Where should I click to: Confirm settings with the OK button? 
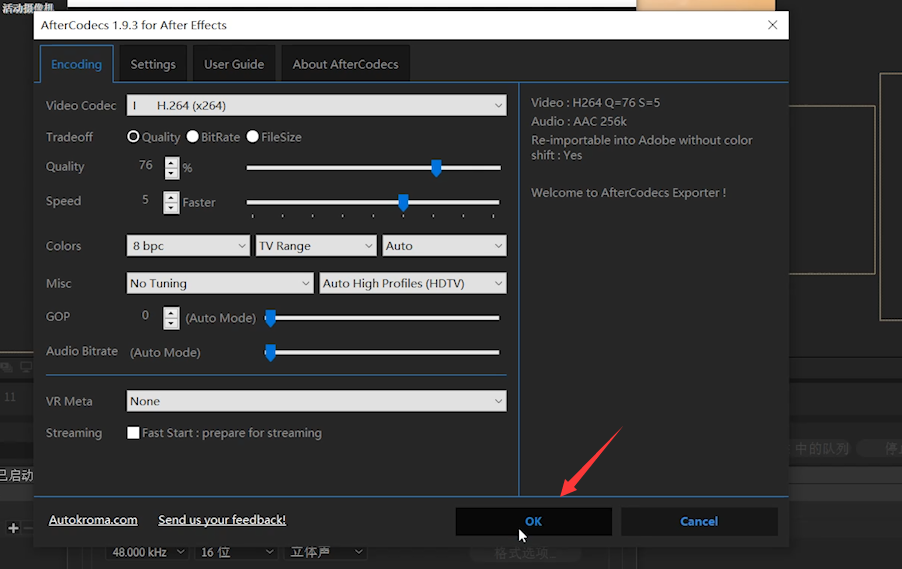click(x=533, y=521)
